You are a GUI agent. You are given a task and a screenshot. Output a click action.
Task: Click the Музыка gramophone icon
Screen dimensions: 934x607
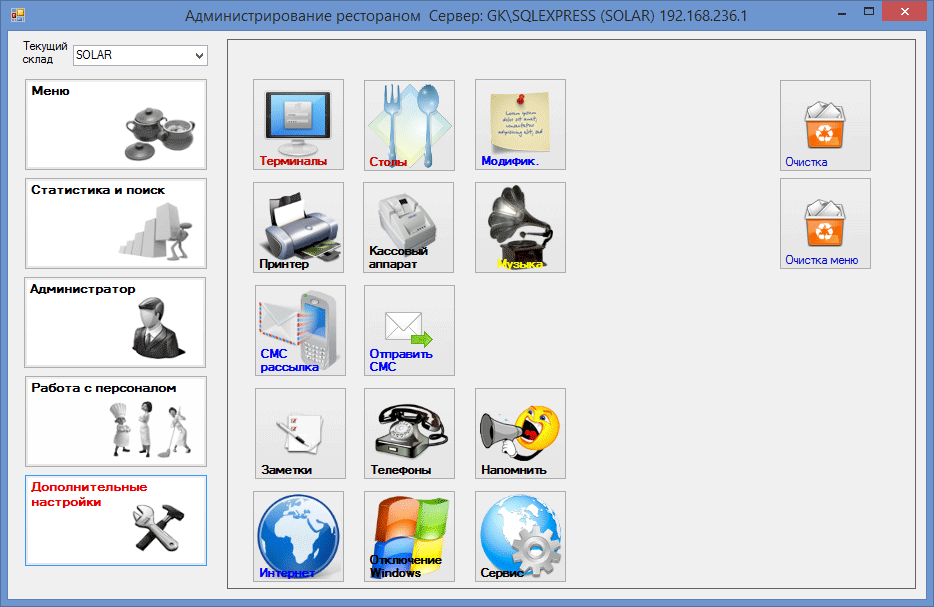point(520,227)
